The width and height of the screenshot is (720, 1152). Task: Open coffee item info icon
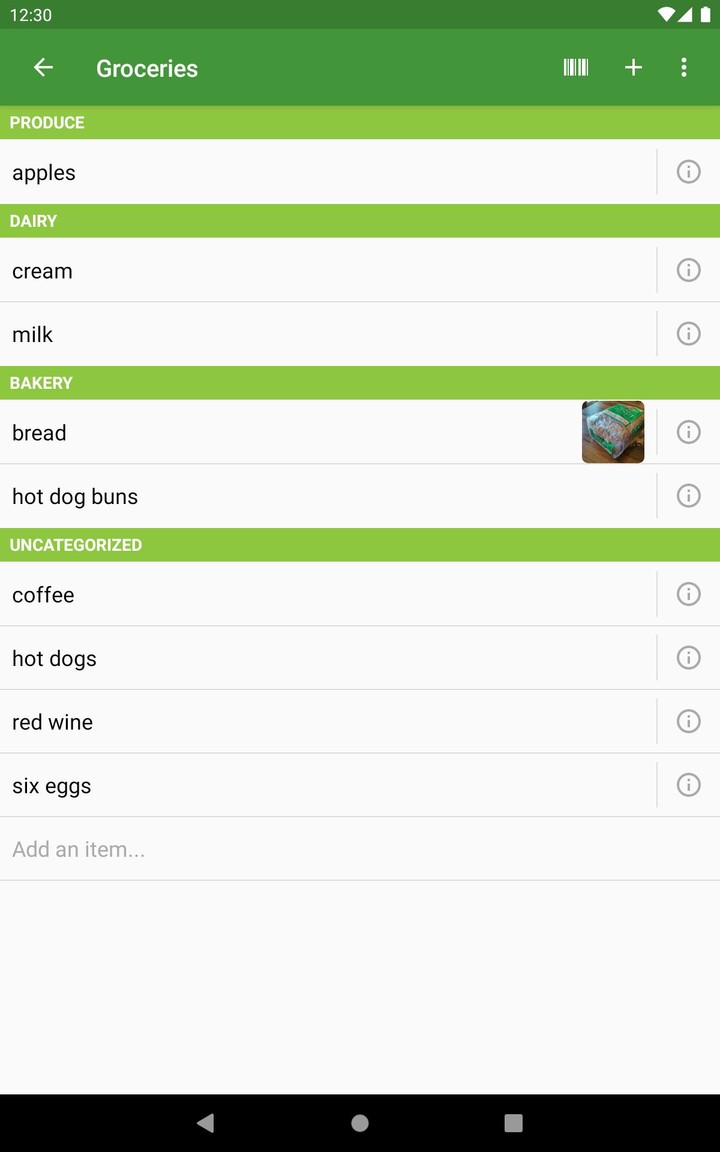(688, 594)
